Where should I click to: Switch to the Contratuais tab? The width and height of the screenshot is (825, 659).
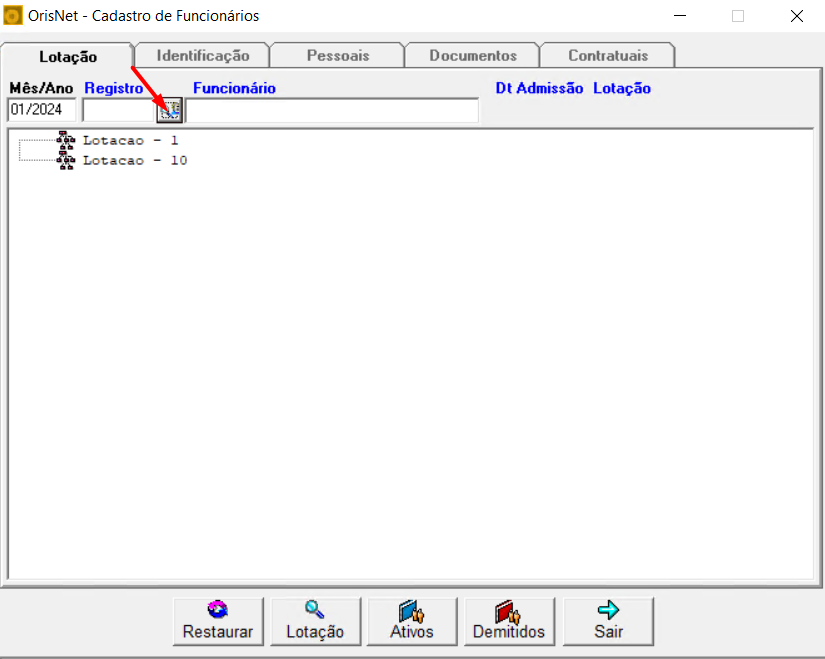608,56
